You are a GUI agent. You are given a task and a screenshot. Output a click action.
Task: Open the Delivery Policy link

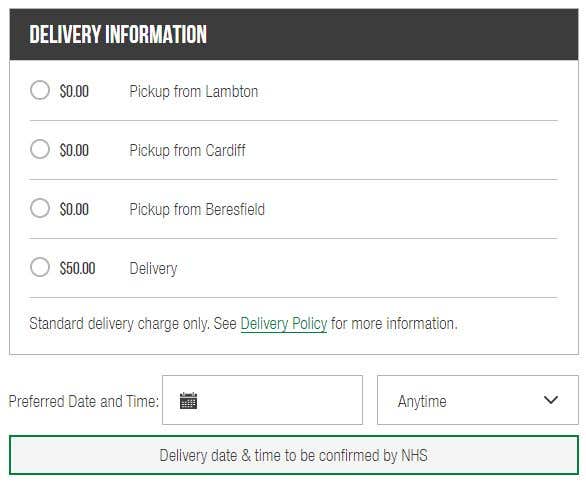[x=284, y=324]
